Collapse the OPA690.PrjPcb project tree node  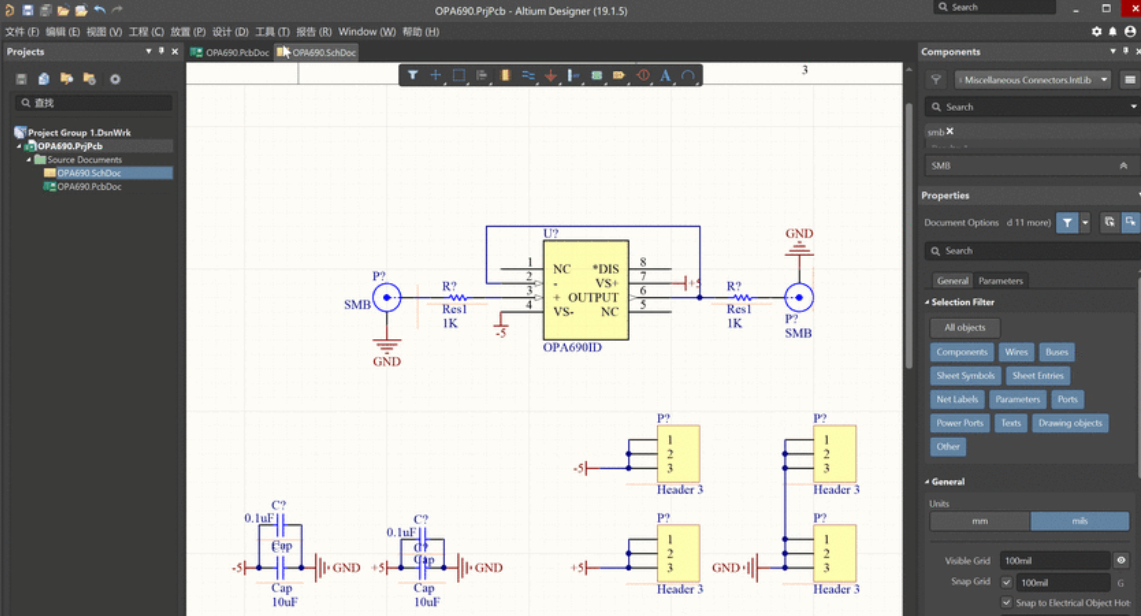coord(19,146)
